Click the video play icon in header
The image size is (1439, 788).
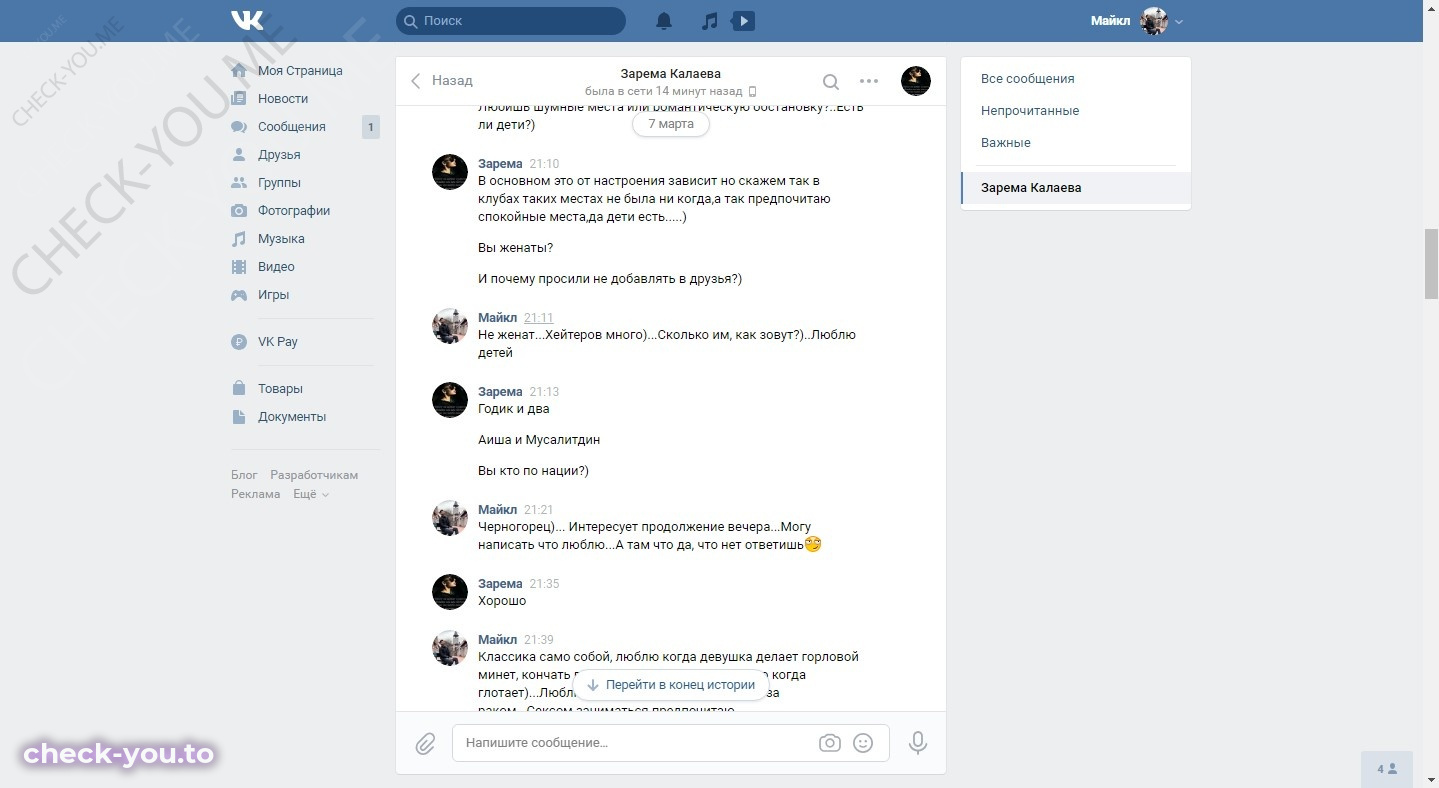pos(743,21)
